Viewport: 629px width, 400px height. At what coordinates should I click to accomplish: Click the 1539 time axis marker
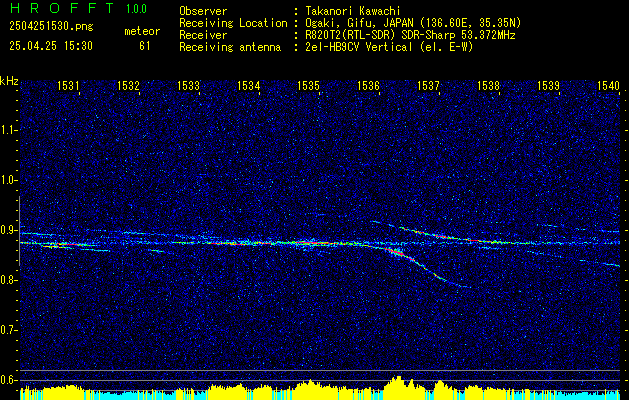point(548,85)
